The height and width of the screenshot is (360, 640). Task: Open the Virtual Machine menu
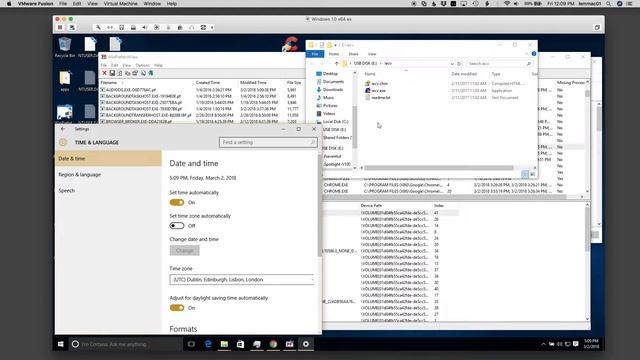pos(120,4)
